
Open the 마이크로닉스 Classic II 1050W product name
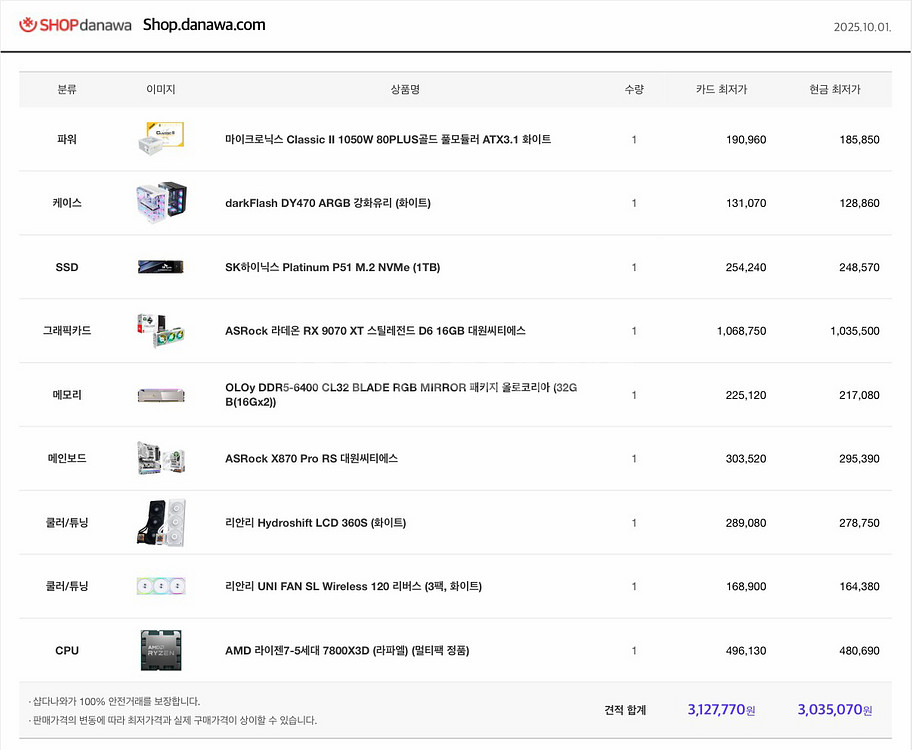388,139
